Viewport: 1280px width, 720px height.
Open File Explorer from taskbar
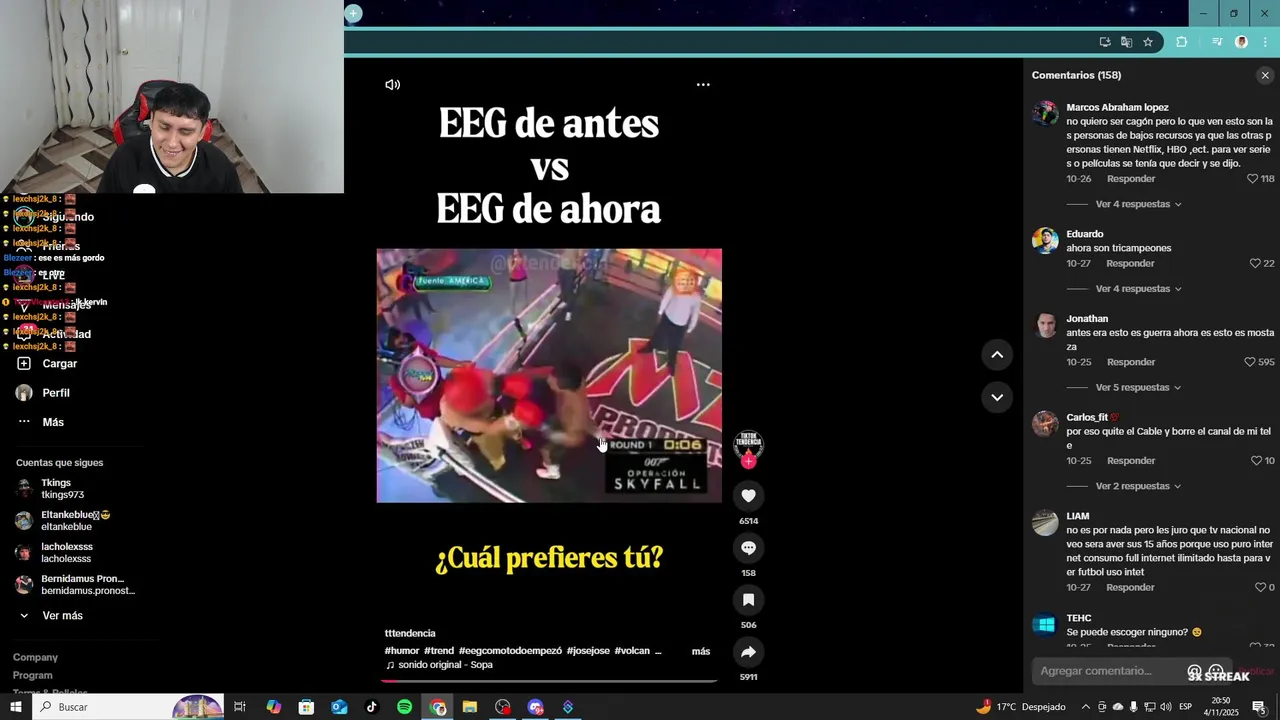(470, 707)
